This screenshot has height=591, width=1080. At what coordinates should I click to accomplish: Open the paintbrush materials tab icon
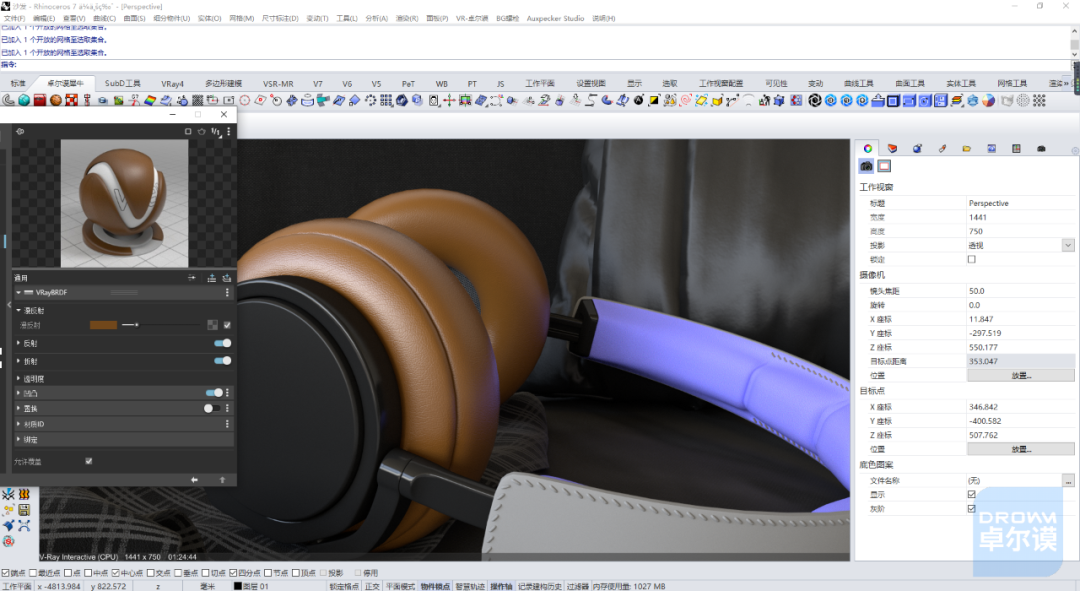pos(942,148)
